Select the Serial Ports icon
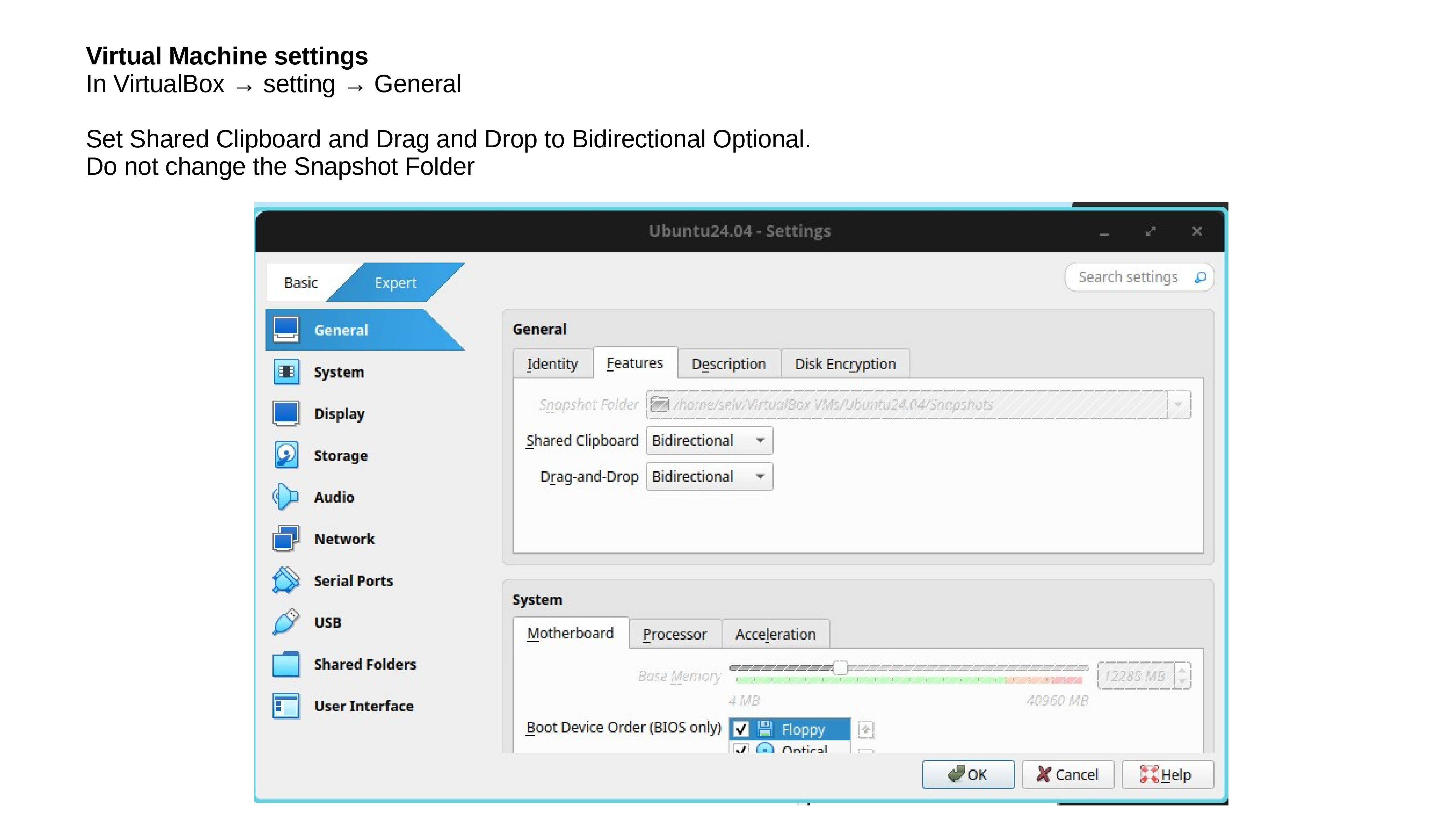This screenshot has height=819, width=1456. pyautogui.click(x=286, y=581)
